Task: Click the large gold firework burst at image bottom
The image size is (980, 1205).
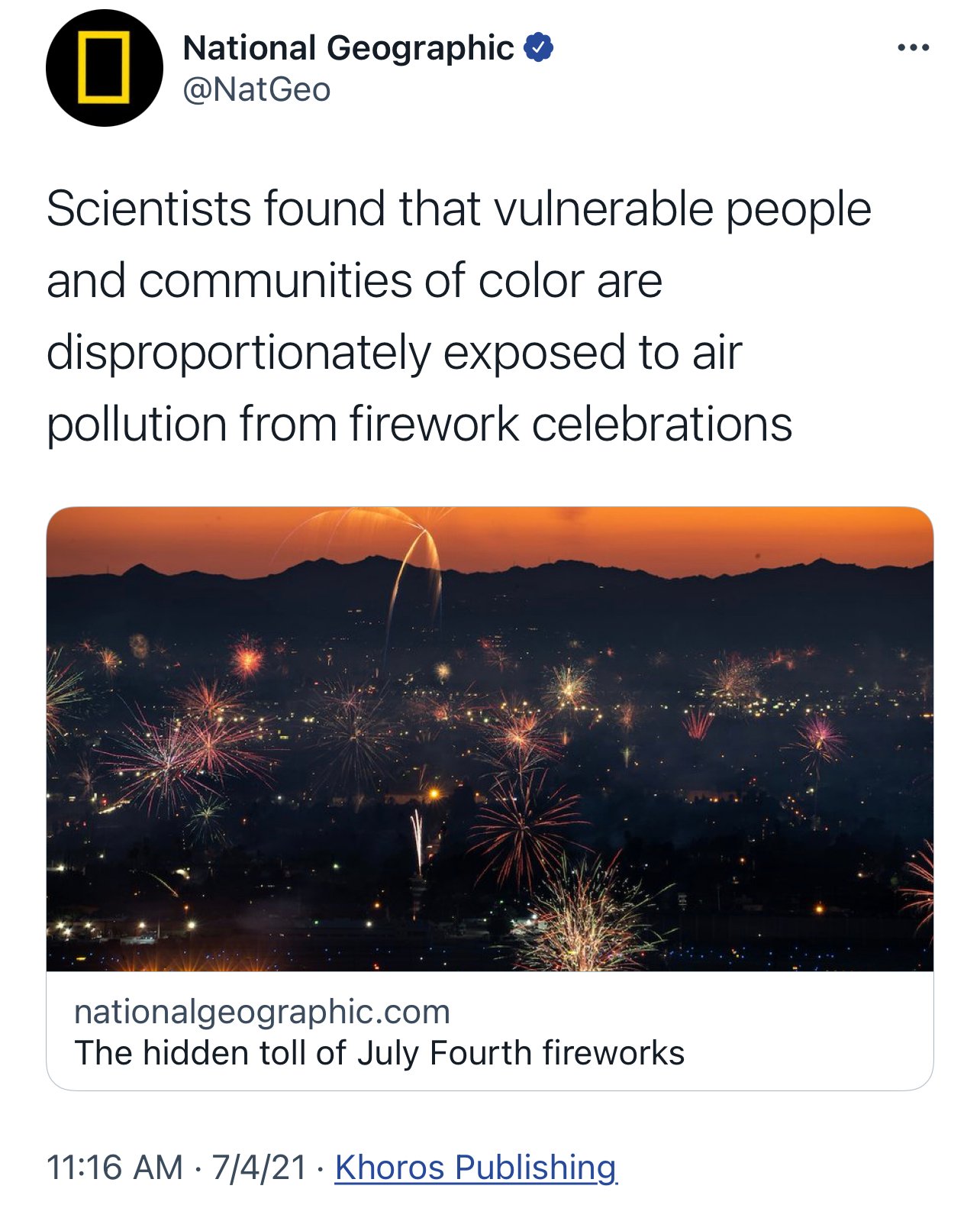Action: [588, 916]
